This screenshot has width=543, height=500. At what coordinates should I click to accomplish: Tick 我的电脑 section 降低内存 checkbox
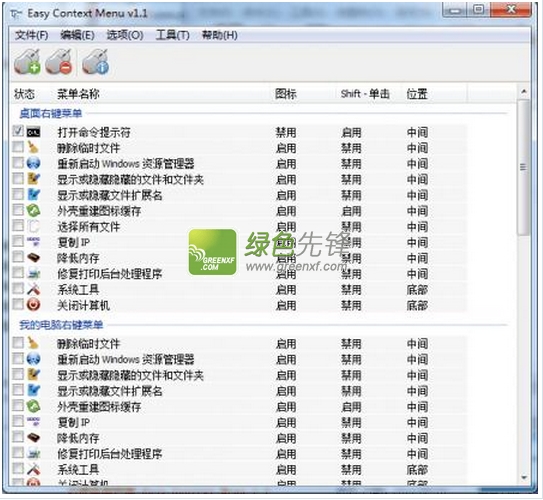(18, 437)
